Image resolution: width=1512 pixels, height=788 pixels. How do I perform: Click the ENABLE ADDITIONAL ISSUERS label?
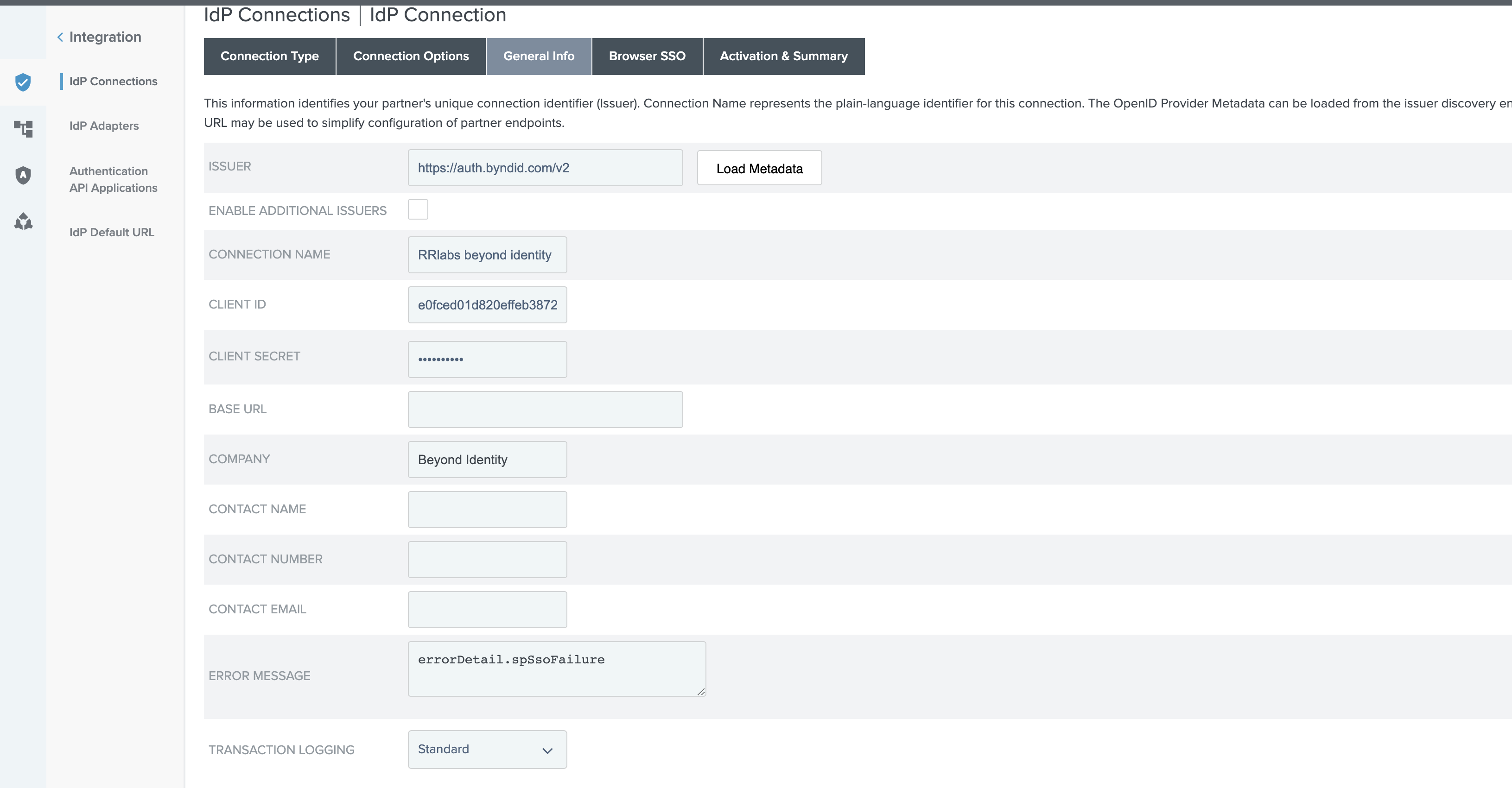(298, 211)
